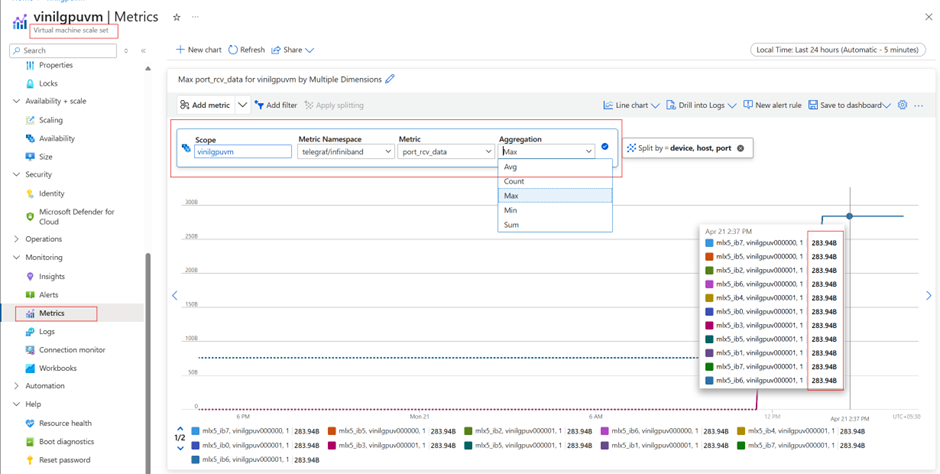Choose Avg aggregation option
Image resolution: width=940 pixels, height=474 pixels.
tap(511, 167)
